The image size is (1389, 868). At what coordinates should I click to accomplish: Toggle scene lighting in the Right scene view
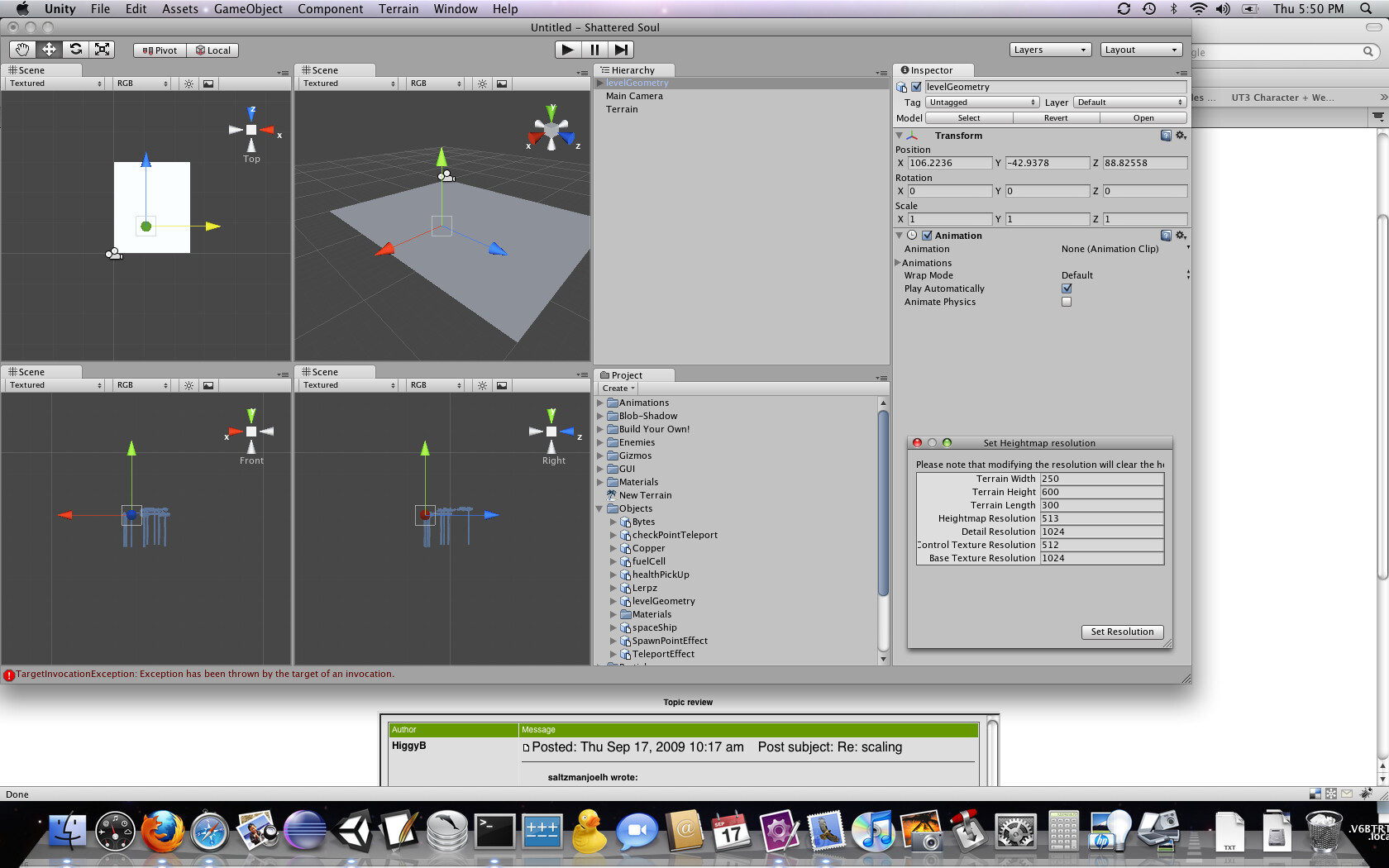click(x=482, y=385)
